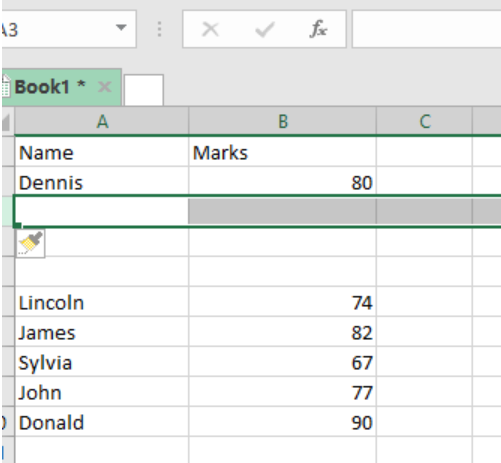The image size is (501, 463).
Task: Open new blank tab next to Book1
Action: [144, 90]
